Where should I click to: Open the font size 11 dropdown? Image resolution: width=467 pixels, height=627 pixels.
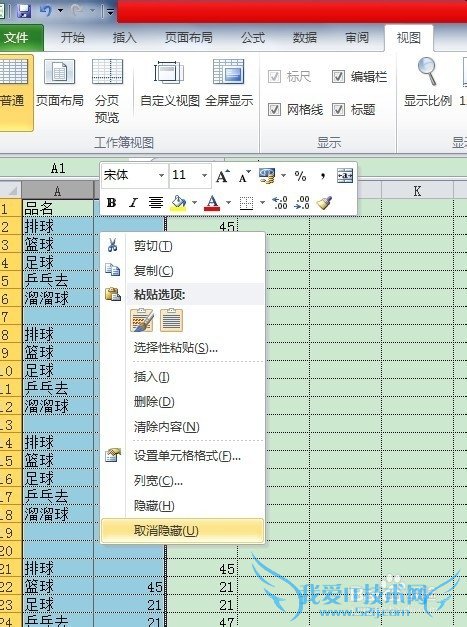pyautogui.click(x=204, y=176)
